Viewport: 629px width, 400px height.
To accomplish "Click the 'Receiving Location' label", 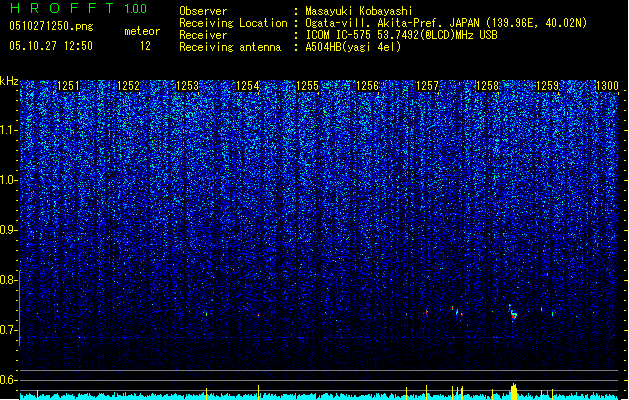I will tap(233, 23).
